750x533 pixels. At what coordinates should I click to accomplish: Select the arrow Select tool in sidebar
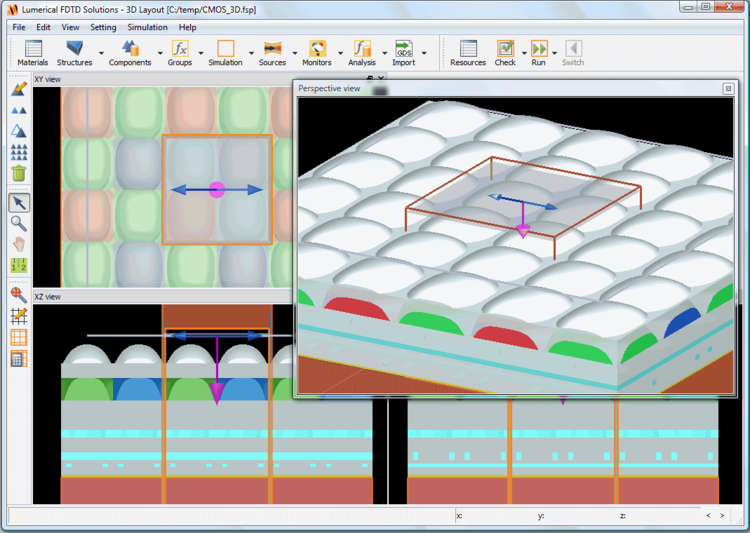point(18,203)
